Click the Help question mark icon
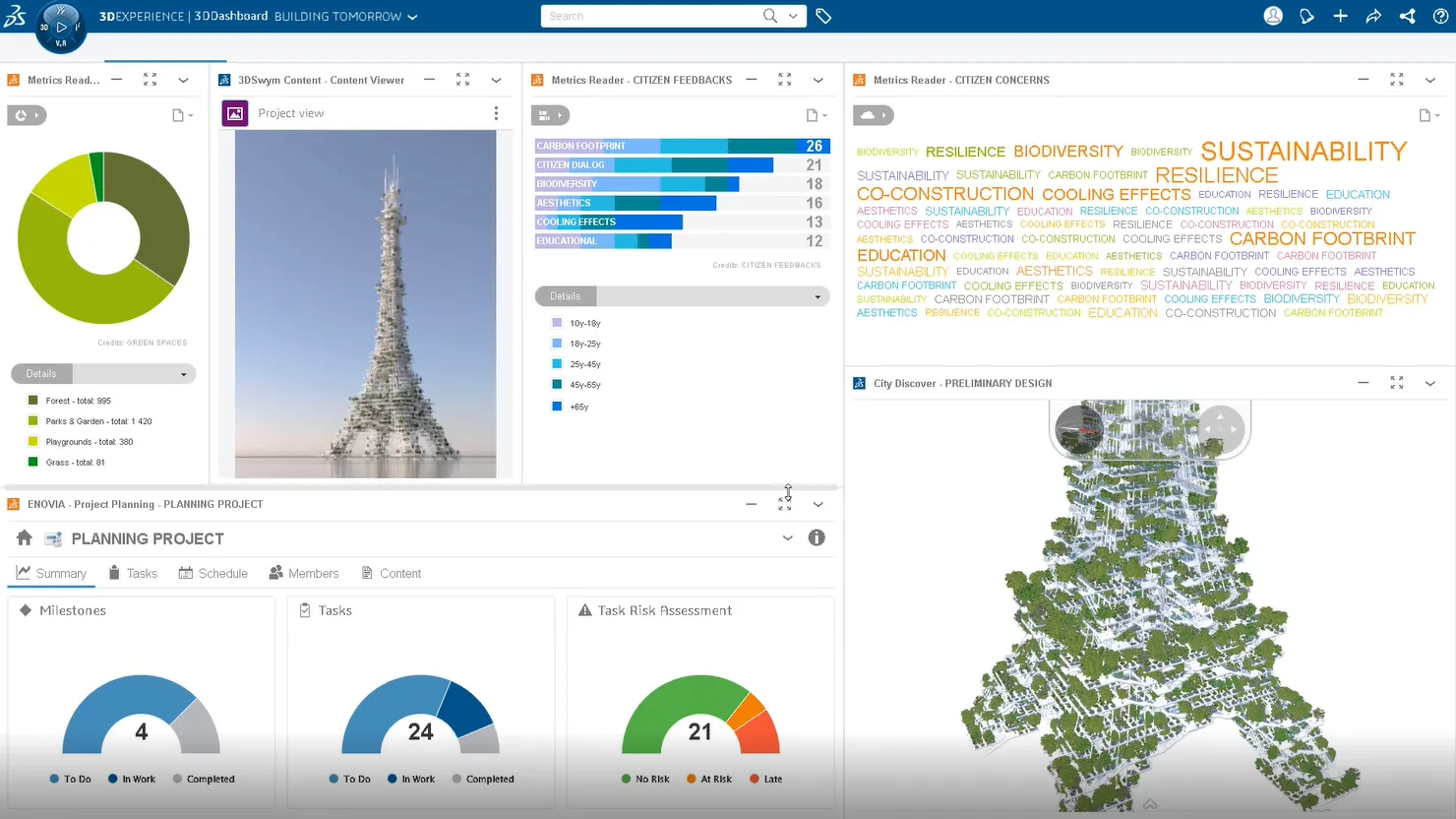 [1441, 16]
